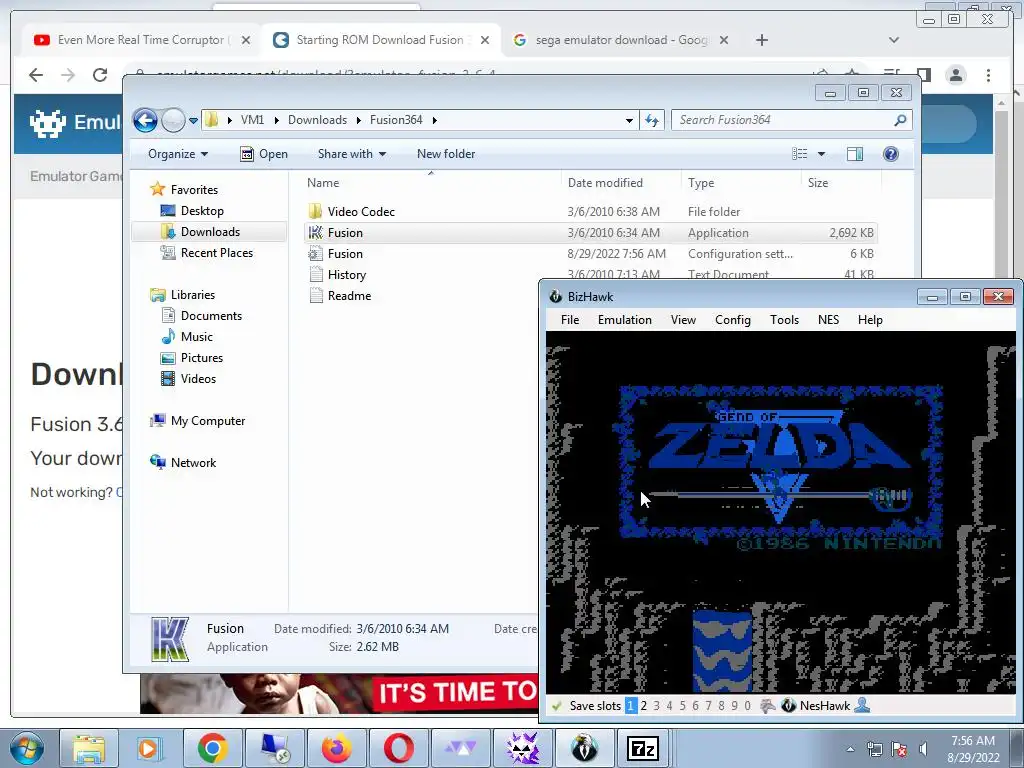The height and width of the screenshot is (768, 1024).
Task: Select save slot 1 in BizHawk
Action: point(631,706)
